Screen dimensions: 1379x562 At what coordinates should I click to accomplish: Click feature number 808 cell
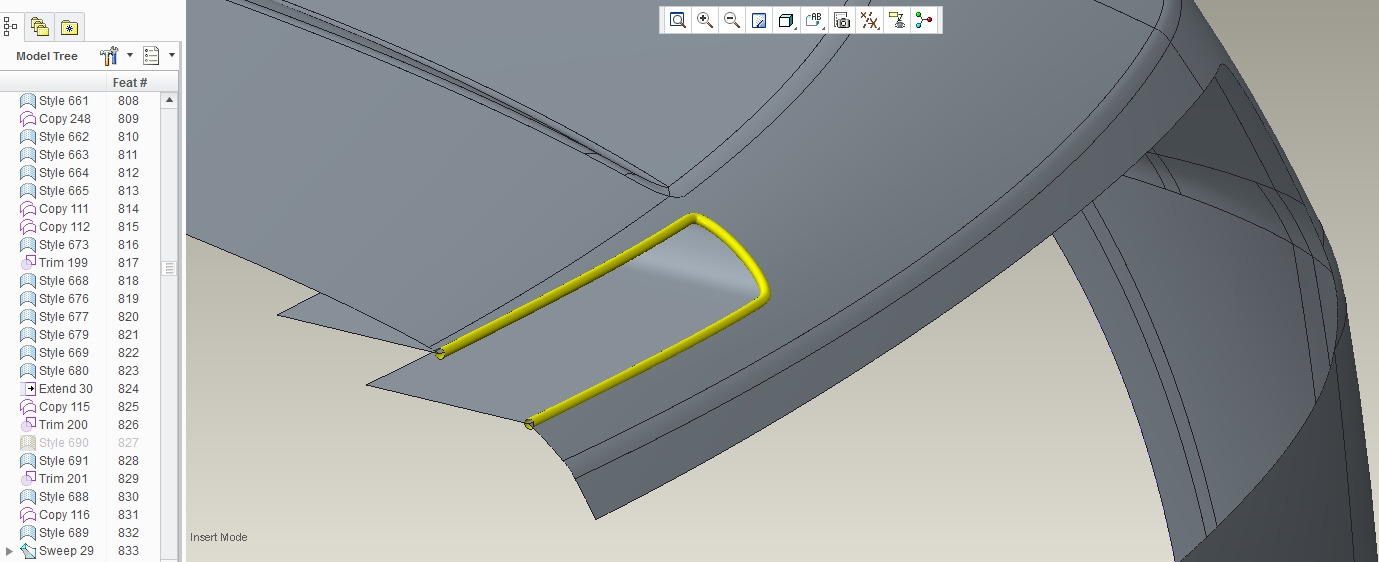click(x=128, y=101)
